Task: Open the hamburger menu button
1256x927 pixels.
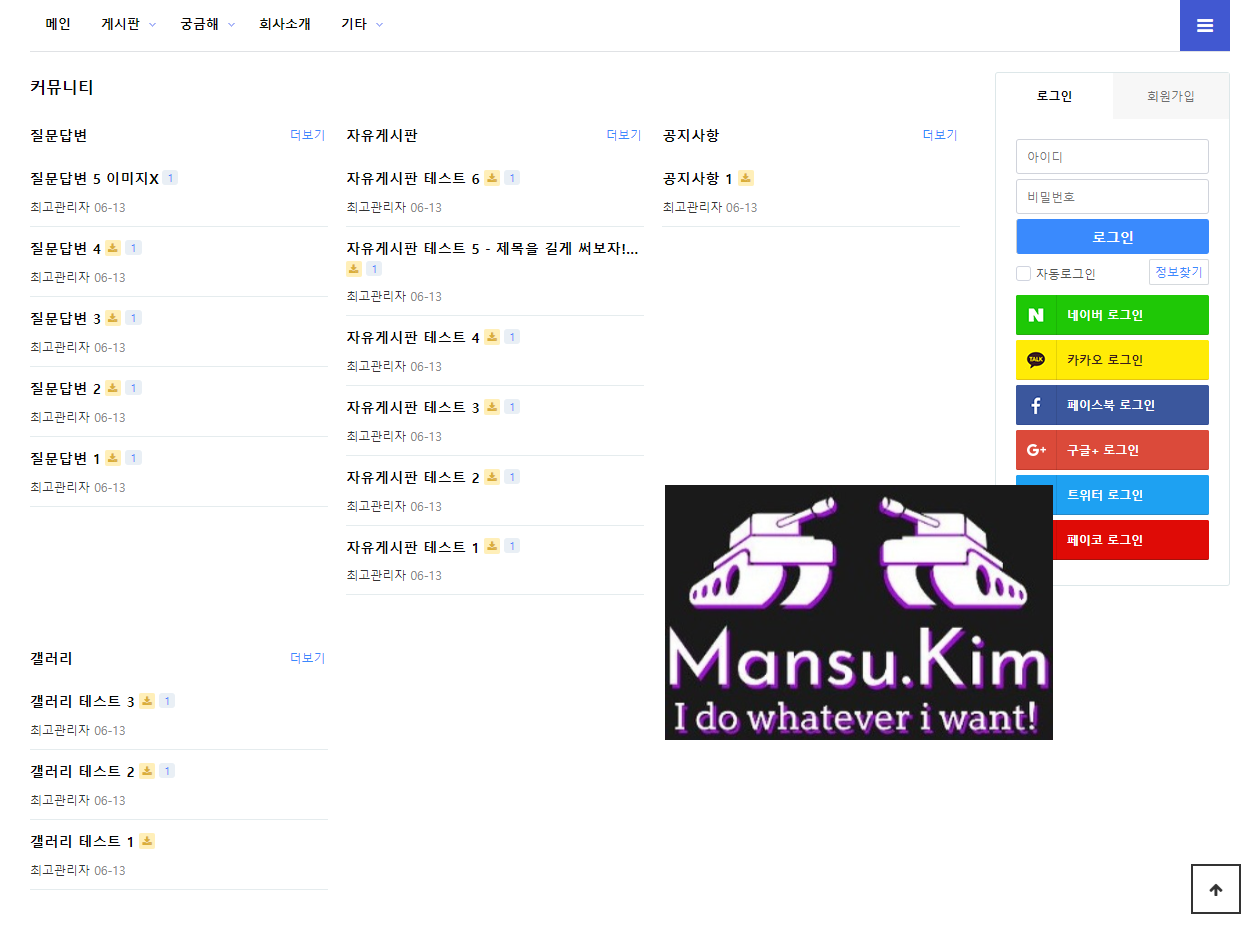Action: pyautogui.click(x=1204, y=25)
